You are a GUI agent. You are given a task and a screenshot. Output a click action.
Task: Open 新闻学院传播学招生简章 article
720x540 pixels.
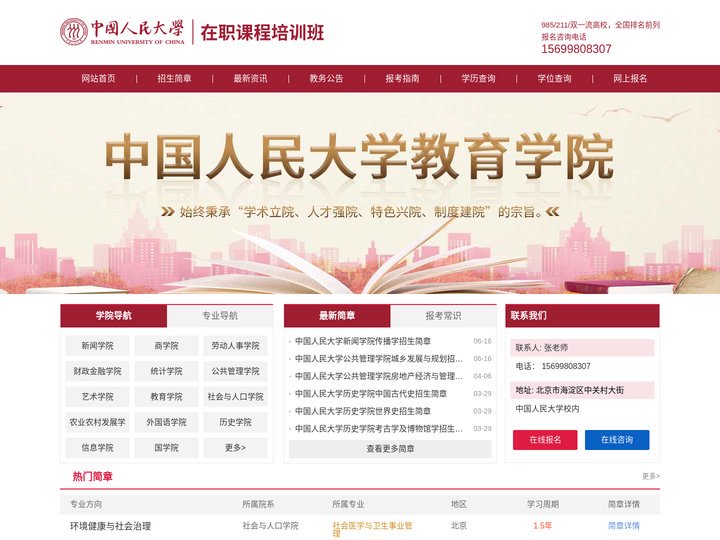363,341
